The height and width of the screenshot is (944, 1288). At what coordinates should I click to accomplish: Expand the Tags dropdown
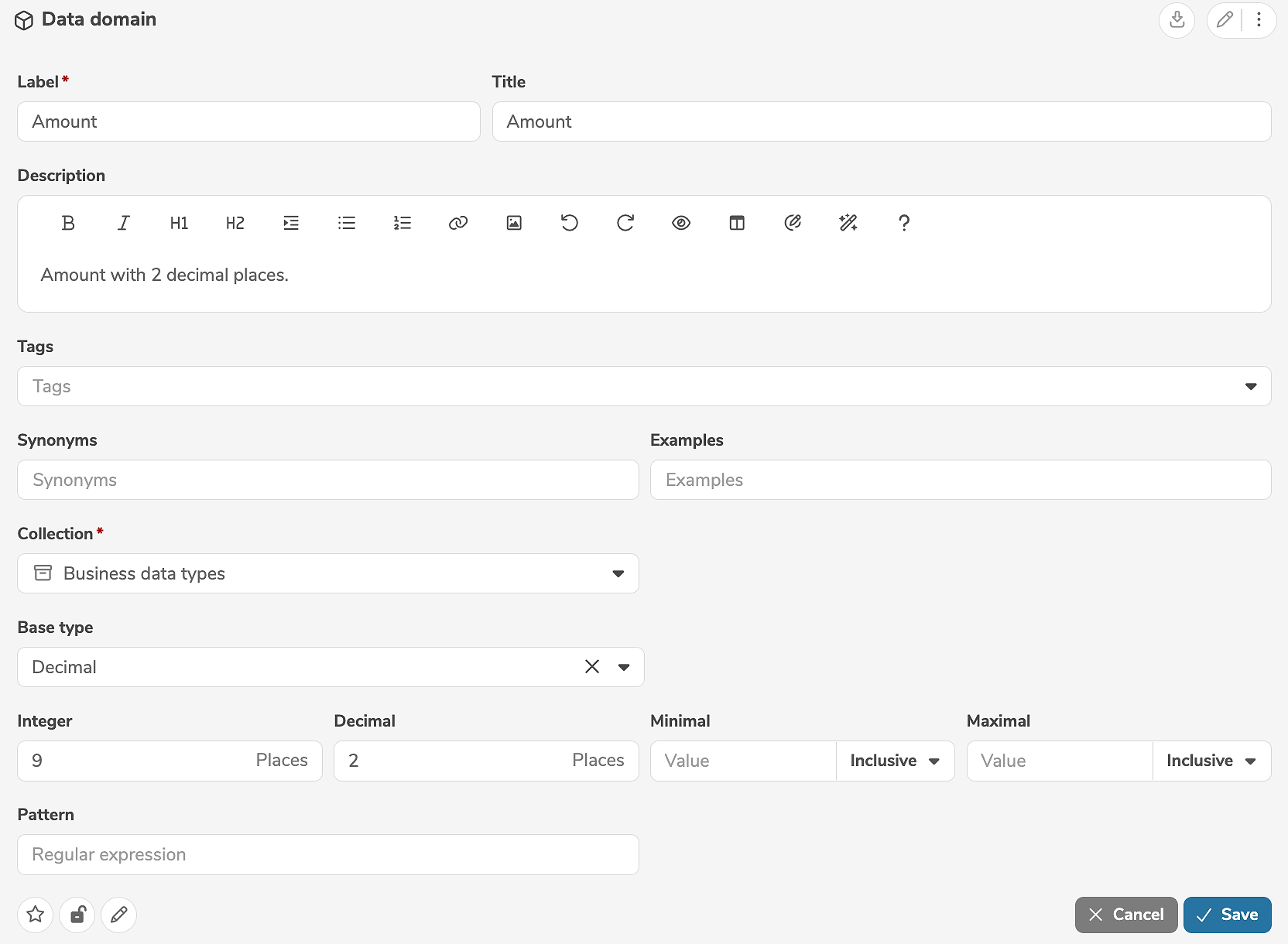click(1251, 386)
